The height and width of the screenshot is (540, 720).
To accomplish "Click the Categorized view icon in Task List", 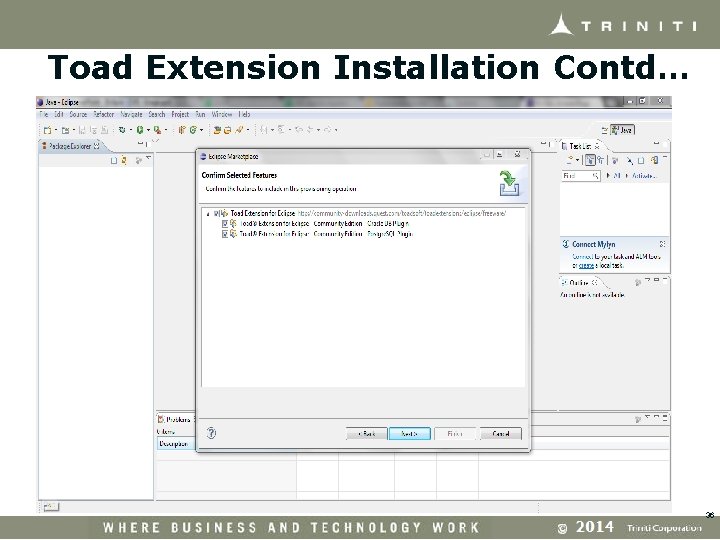I will [x=590, y=160].
